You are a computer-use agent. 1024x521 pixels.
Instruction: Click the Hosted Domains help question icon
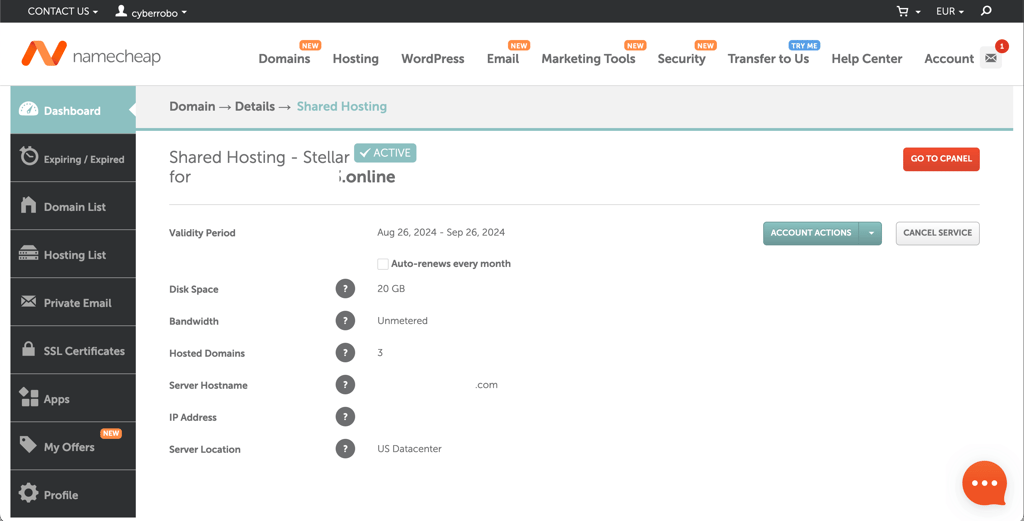(x=345, y=353)
